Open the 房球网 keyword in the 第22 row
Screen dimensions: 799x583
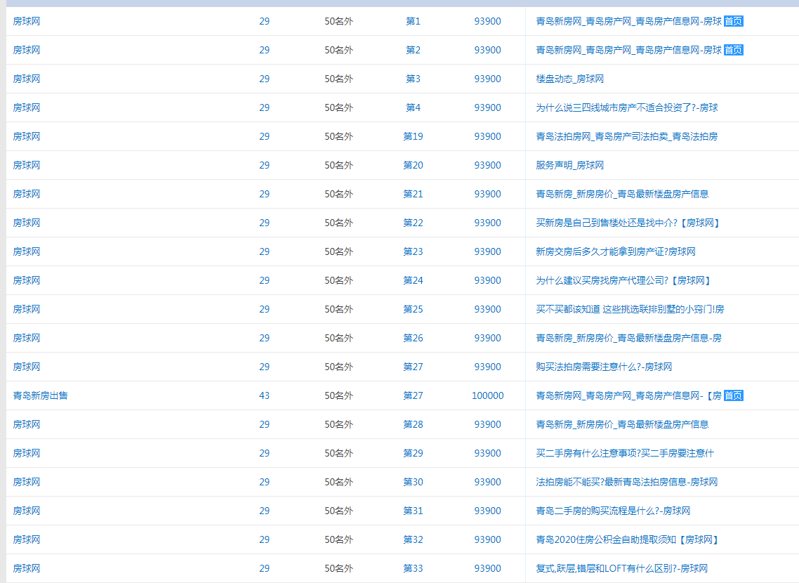[x=26, y=223]
